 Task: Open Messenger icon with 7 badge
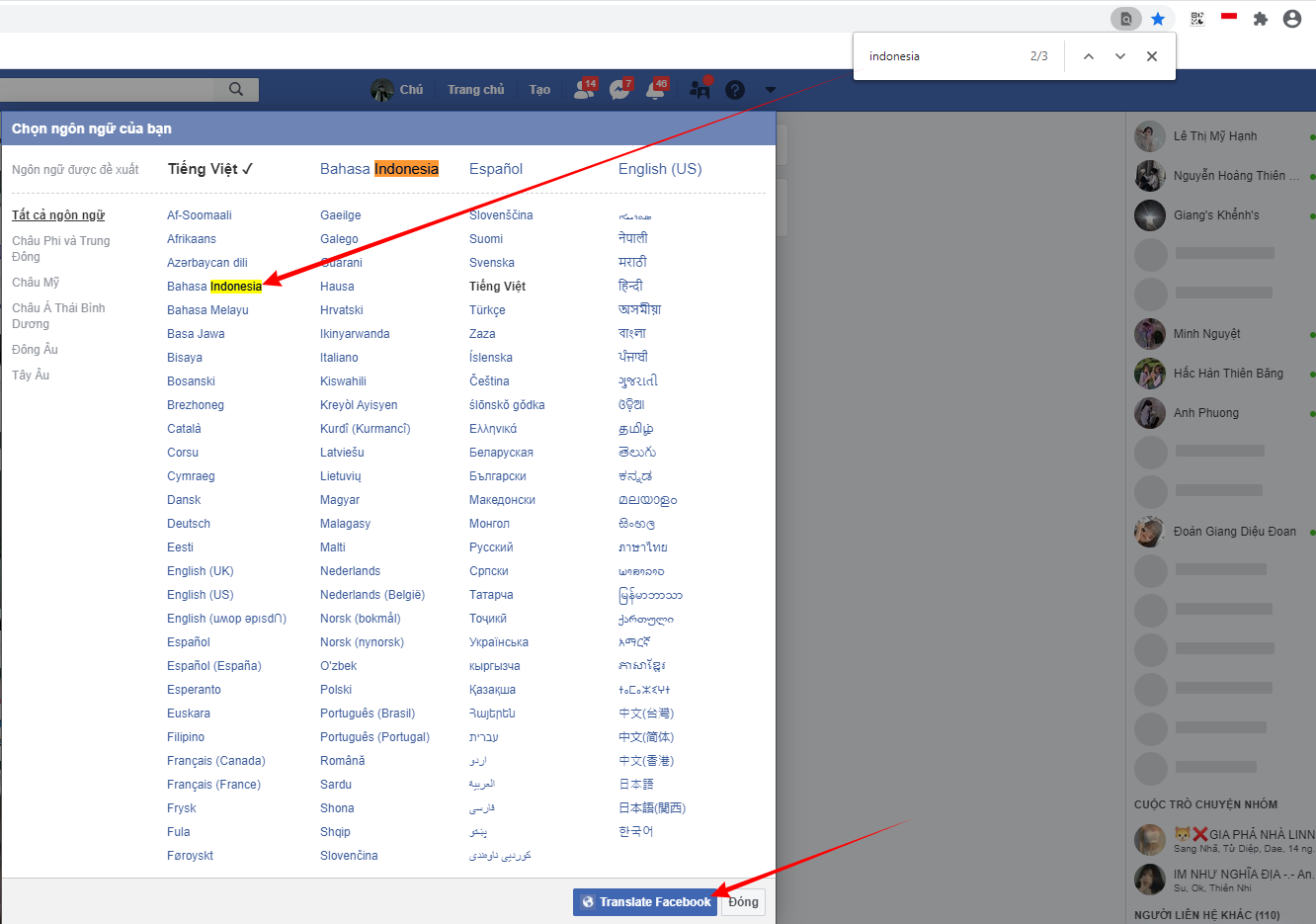(619, 90)
